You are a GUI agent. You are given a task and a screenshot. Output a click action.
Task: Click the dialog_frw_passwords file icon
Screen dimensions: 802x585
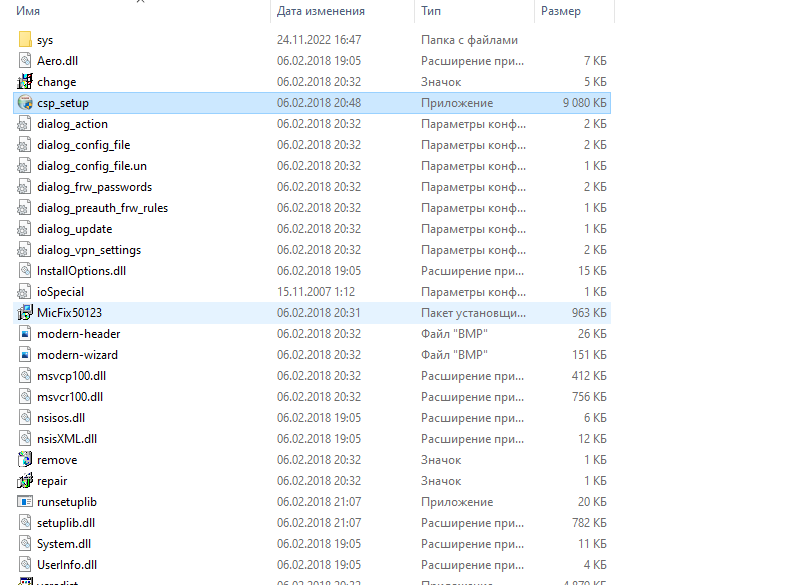coord(25,186)
